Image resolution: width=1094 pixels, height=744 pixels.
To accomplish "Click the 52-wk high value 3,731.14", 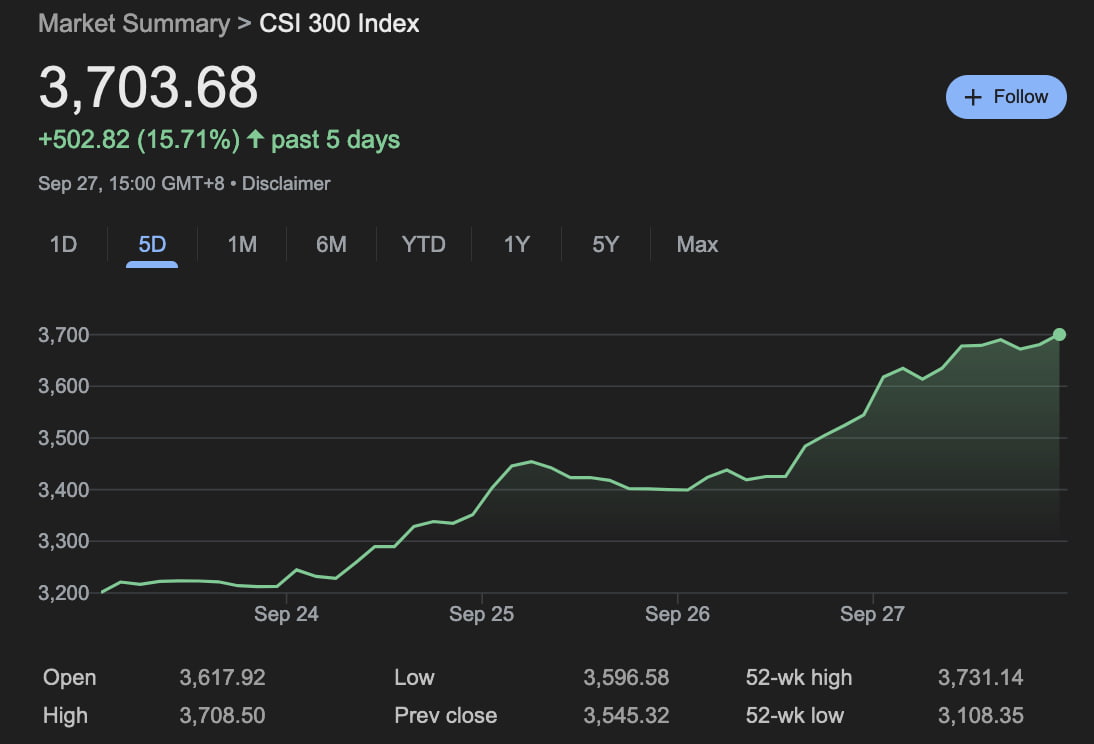I will 980,677.
